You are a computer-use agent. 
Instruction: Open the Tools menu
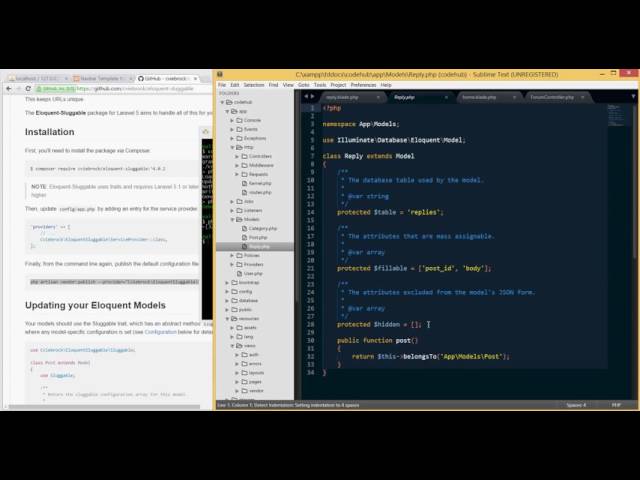pos(320,85)
